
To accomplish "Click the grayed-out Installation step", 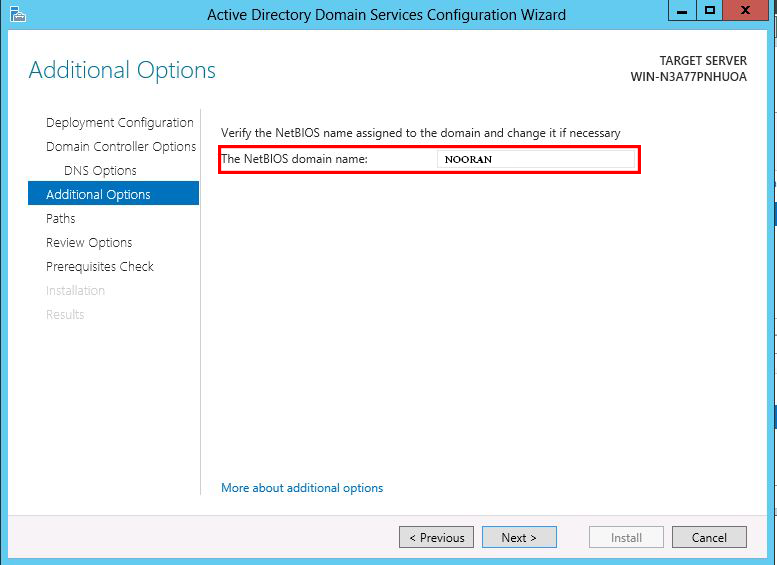I will pos(75,290).
